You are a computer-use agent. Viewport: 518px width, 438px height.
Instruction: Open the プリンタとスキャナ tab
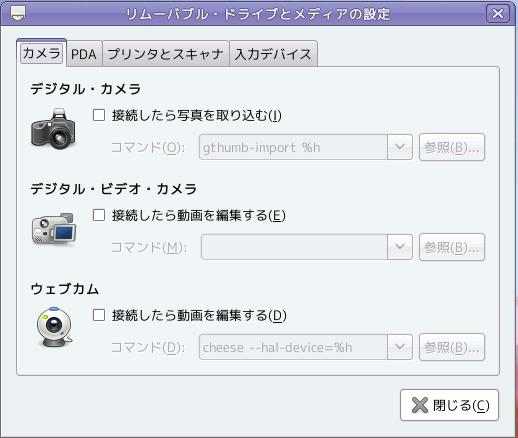pyautogui.click(x=166, y=54)
